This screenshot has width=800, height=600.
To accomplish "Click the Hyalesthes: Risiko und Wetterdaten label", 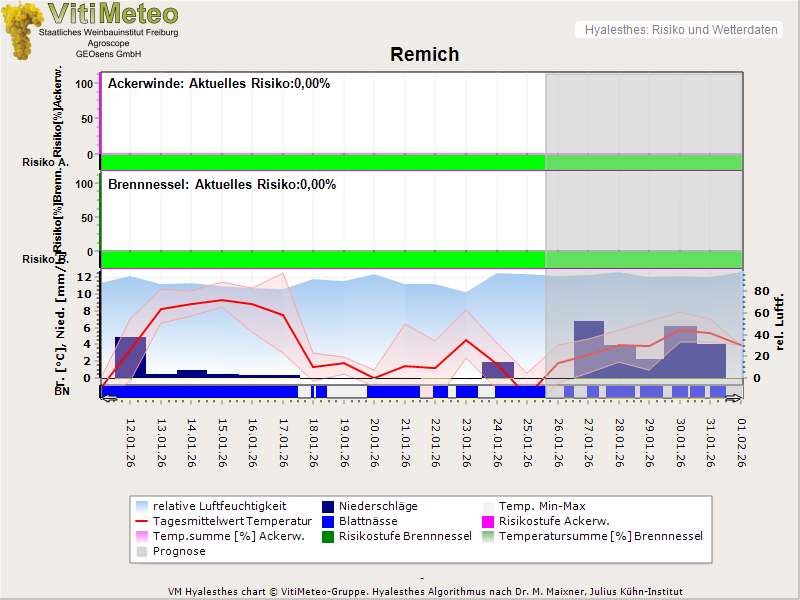I will (x=680, y=30).
